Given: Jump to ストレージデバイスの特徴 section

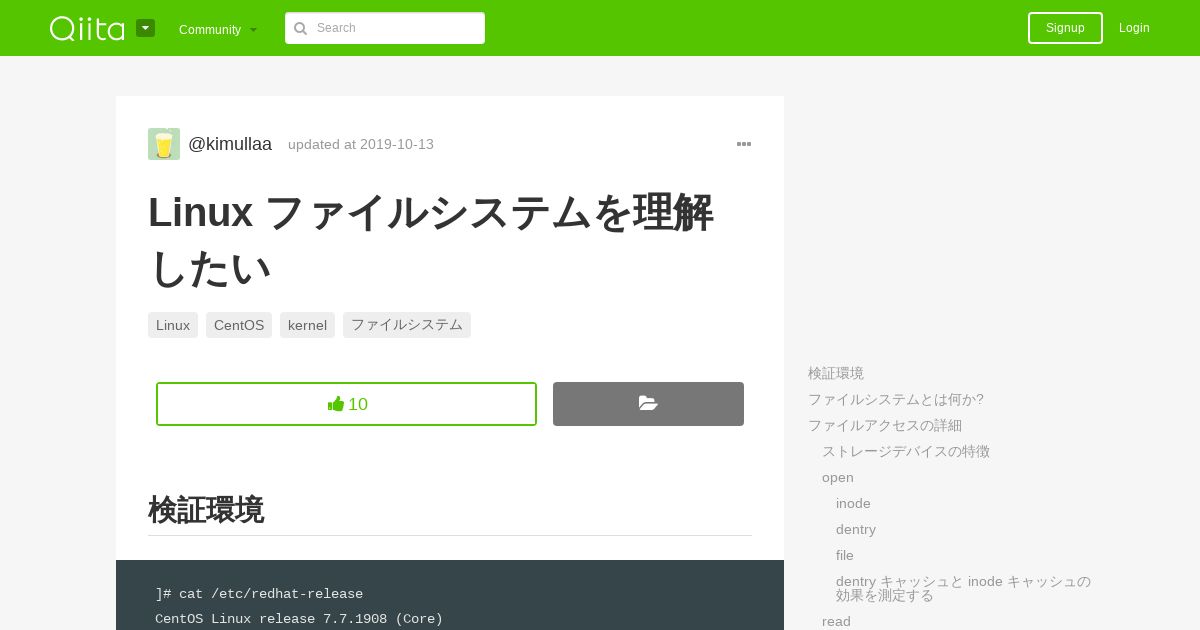Looking at the screenshot, I should (906, 451).
